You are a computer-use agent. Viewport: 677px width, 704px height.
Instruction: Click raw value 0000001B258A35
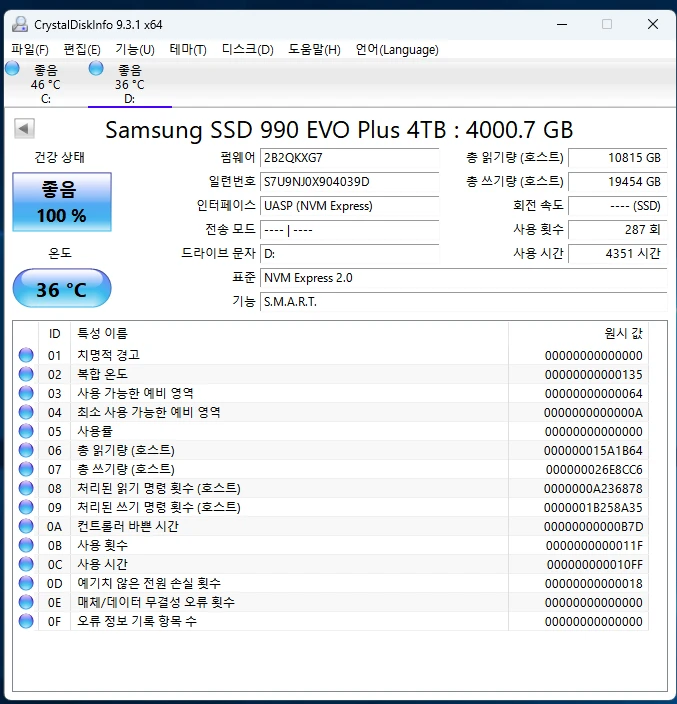pos(593,507)
